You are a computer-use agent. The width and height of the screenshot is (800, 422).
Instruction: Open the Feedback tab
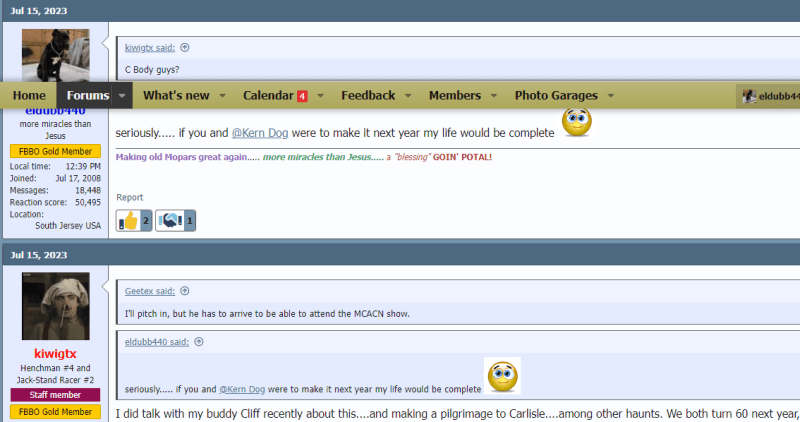click(x=368, y=95)
